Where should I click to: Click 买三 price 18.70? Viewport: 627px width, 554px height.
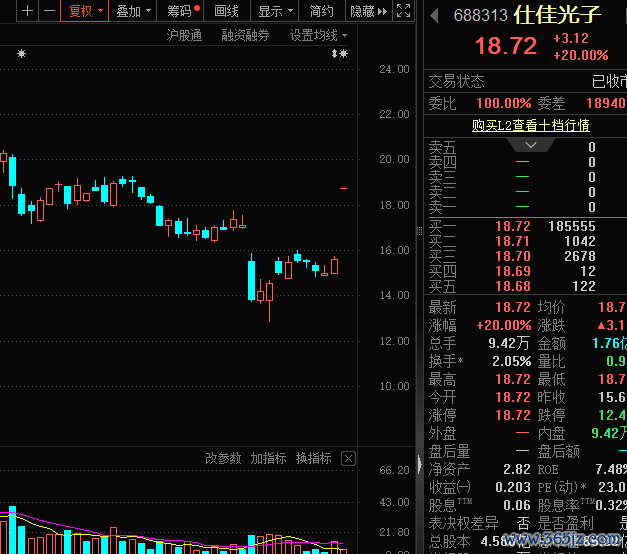coord(513,256)
